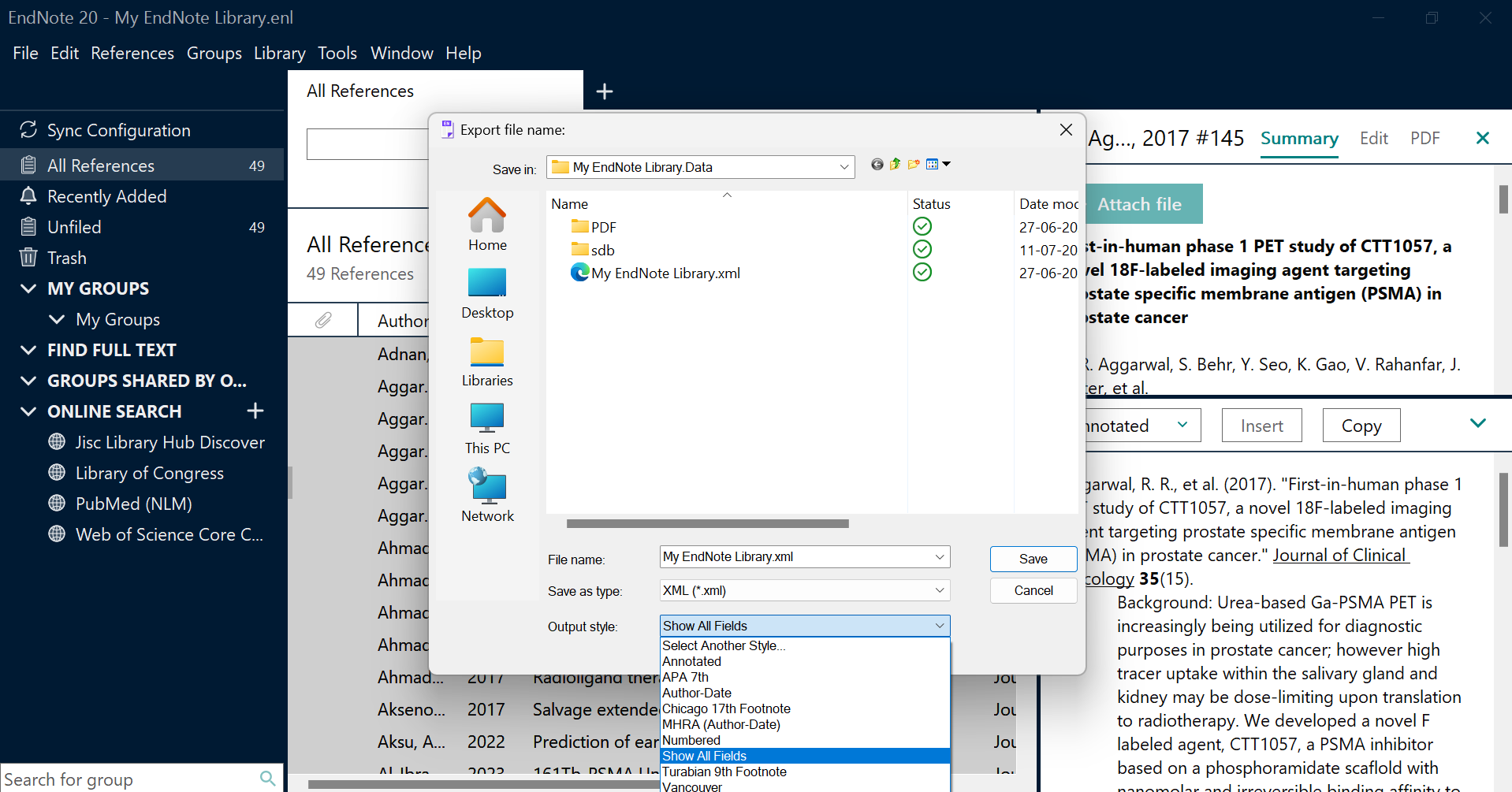Switch to the Edit tab
This screenshot has height=792, width=1512.
pyautogui.click(x=1374, y=139)
